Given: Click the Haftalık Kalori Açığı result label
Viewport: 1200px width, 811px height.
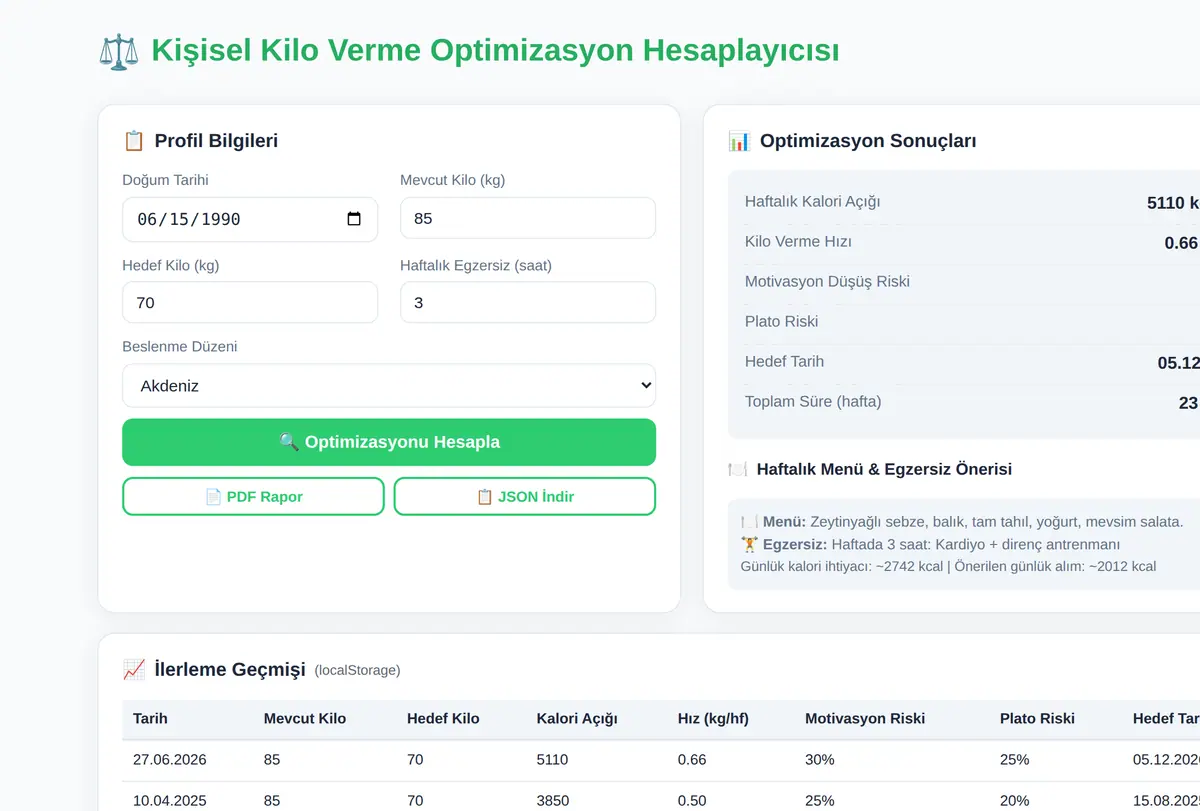Looking at the screenshot, I should click(x=813, y=202).
